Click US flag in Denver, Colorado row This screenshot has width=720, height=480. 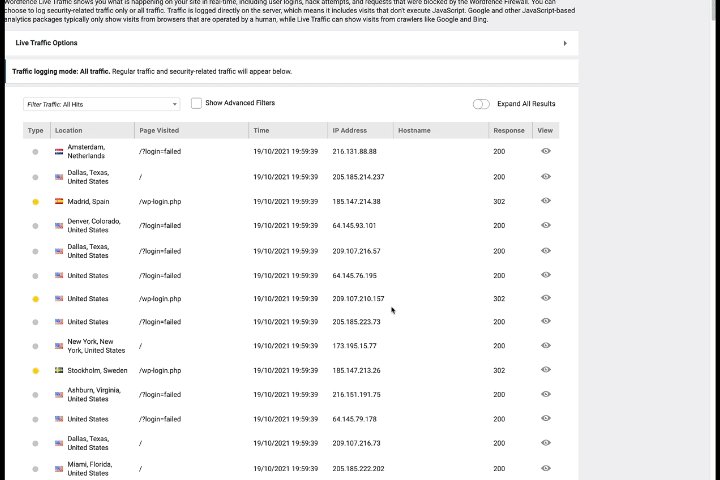coord(59,226)
